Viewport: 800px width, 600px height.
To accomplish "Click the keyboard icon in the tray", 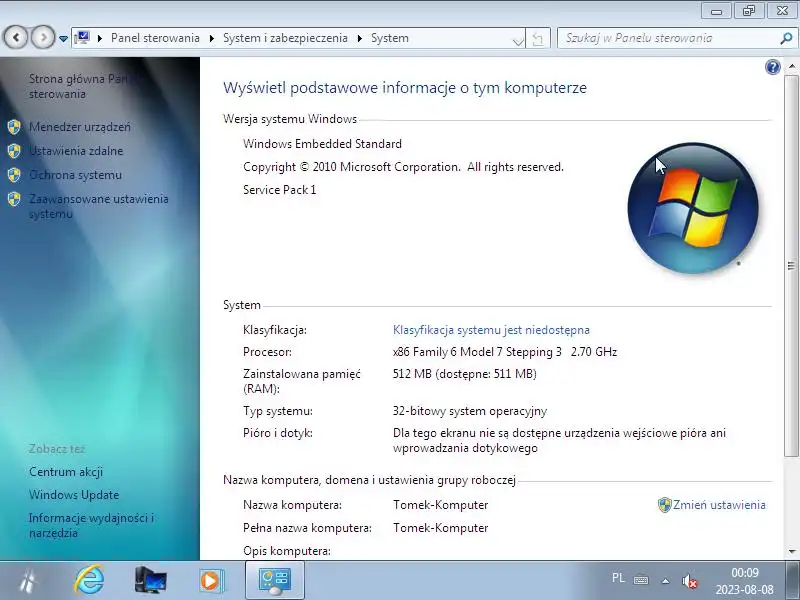I will click(641, 580).
